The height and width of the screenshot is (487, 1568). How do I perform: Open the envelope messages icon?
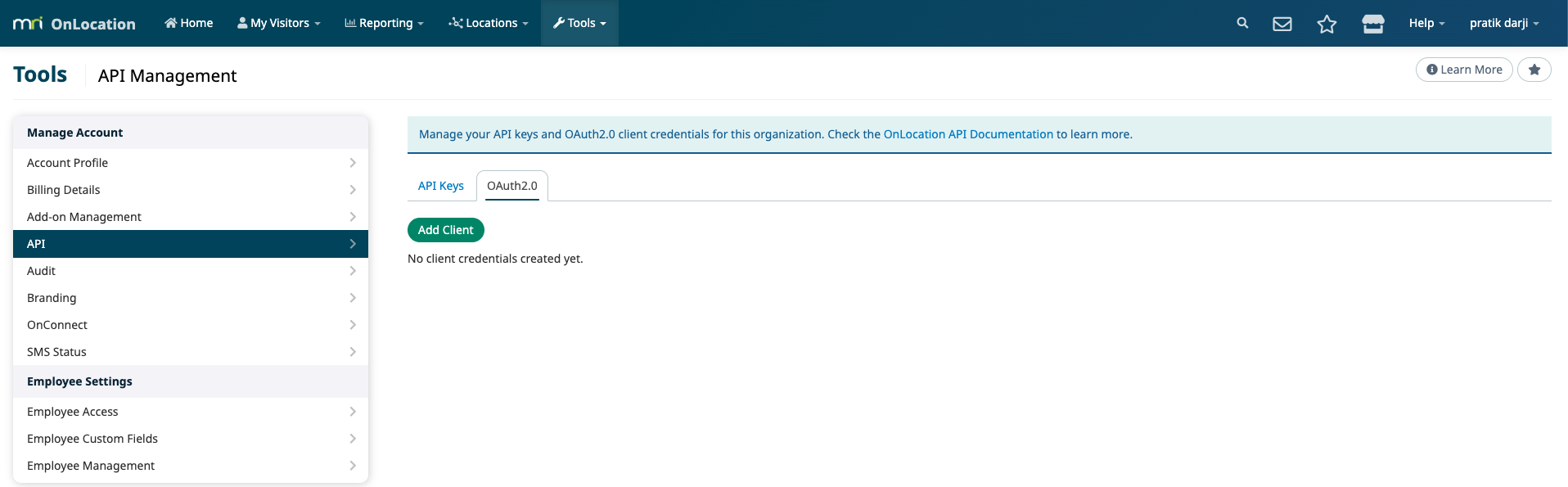point(1282,24)
